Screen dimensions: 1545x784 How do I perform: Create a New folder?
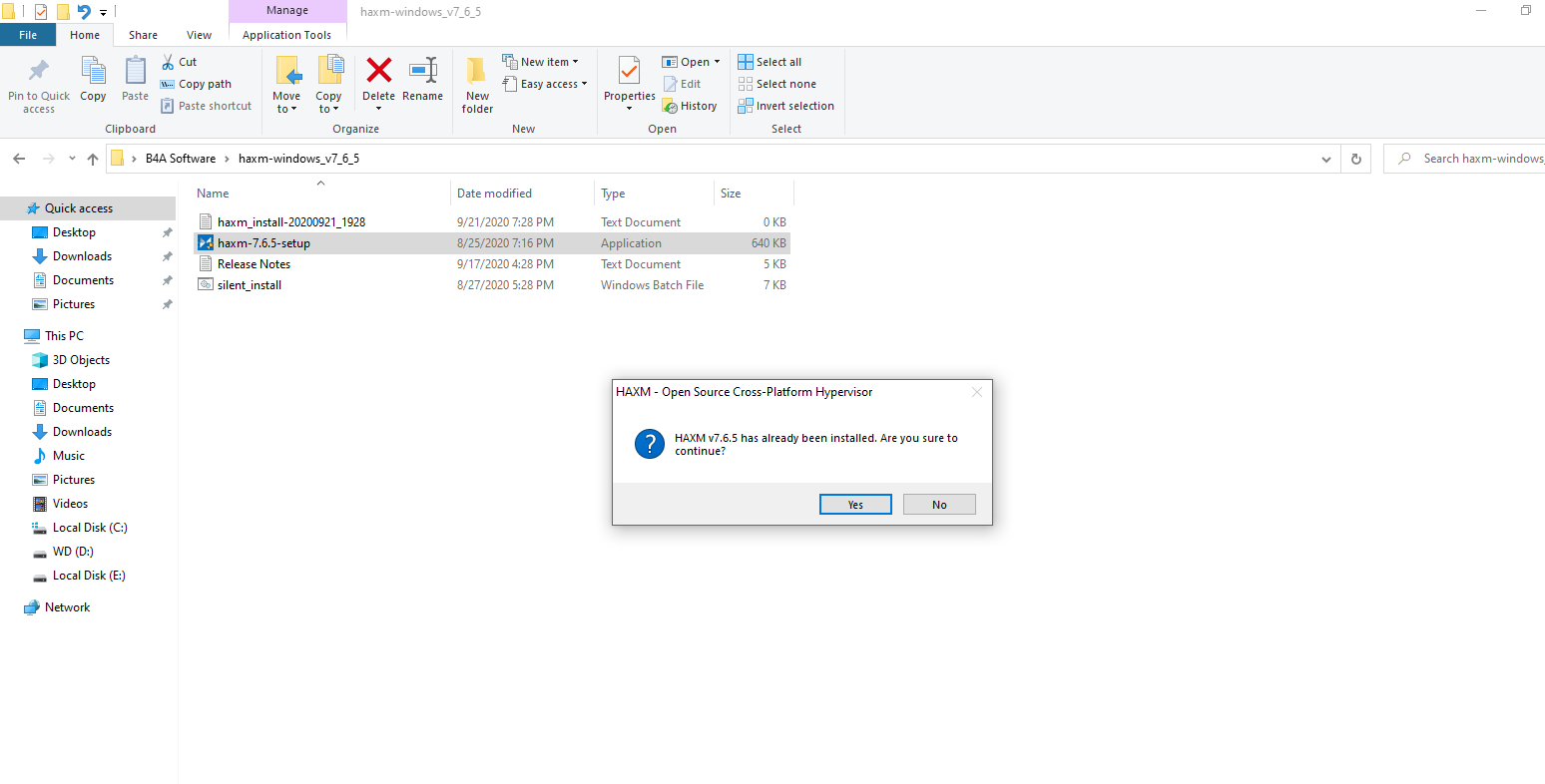point(477,85)
